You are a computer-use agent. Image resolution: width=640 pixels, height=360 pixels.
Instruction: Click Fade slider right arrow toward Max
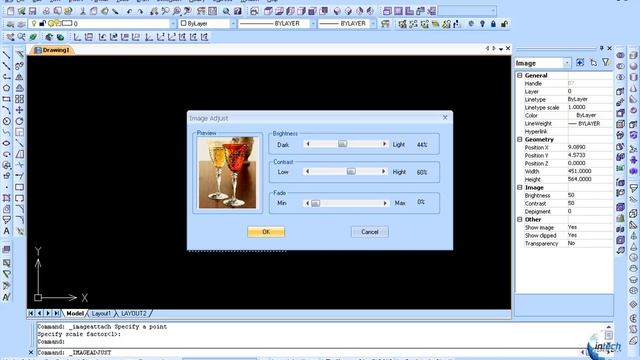tap(384, 203)
